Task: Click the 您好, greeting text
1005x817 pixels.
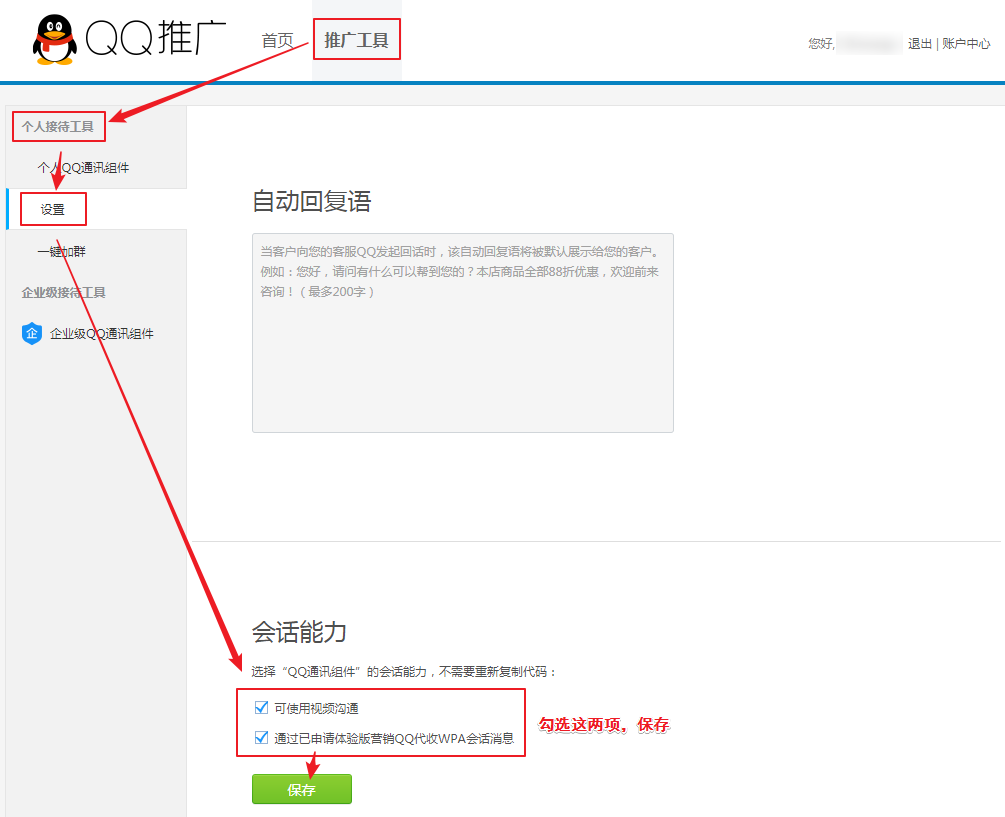Action: tap(821, 44)
